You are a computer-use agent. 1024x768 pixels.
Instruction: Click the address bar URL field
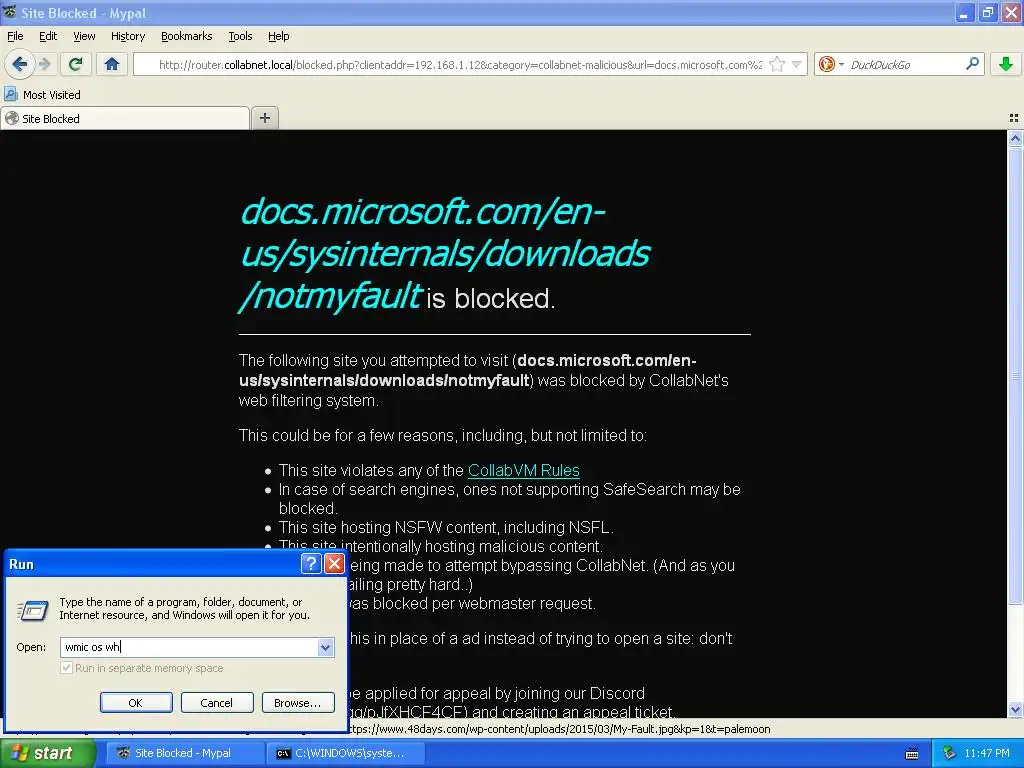tap(460, 65)
